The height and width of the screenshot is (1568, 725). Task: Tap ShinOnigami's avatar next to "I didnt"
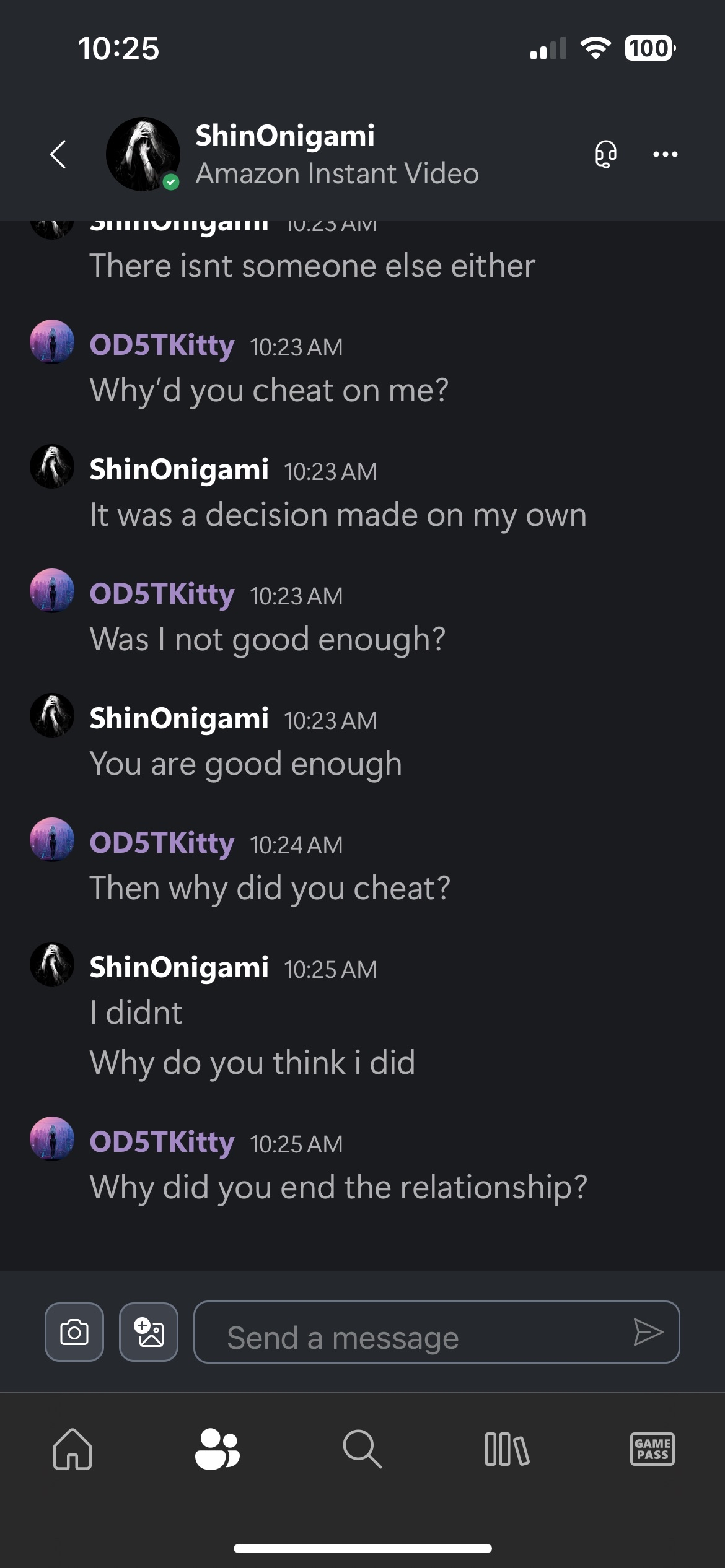point(52,964)
